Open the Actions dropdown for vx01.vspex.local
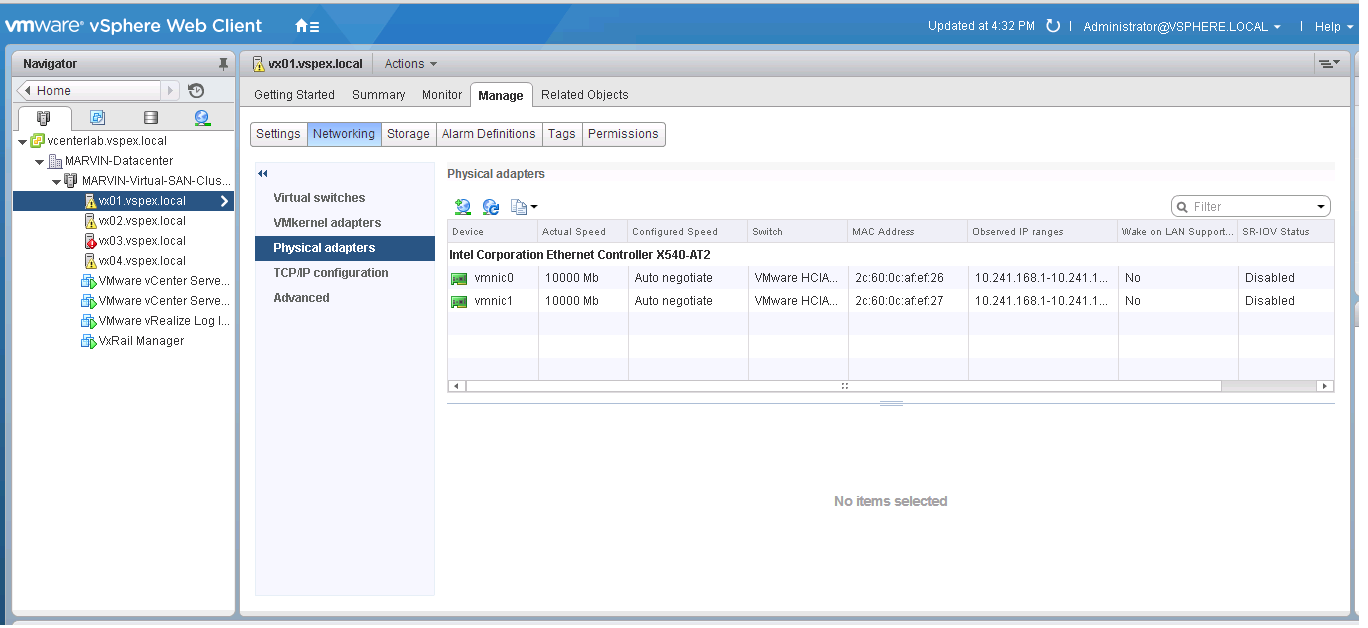The height and width of the screenshot is (628, 1368). pos(410,64)
